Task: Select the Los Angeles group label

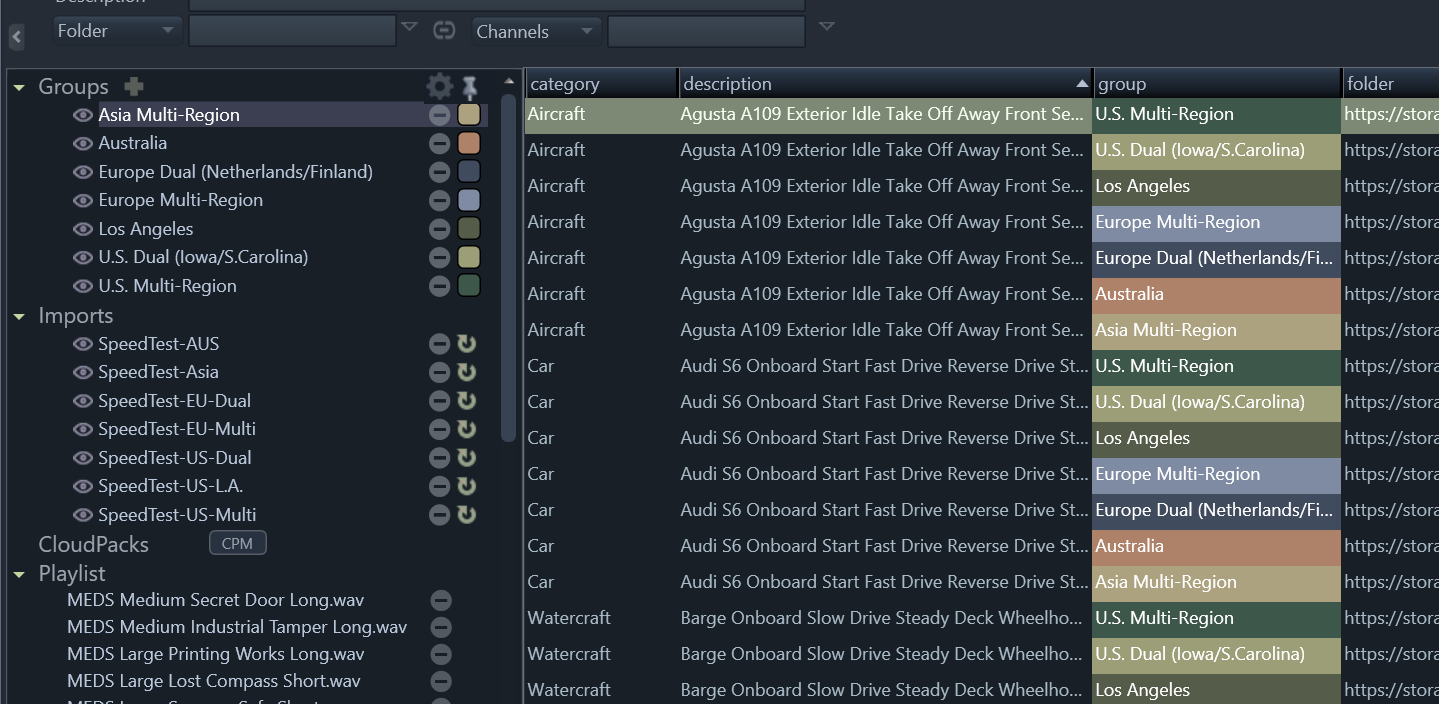Action: (146, 229)
